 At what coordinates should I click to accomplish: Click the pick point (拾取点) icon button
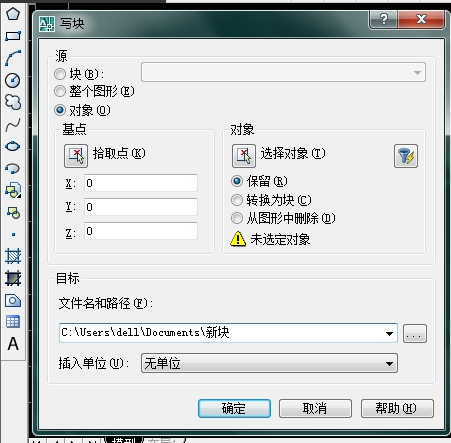76,156
